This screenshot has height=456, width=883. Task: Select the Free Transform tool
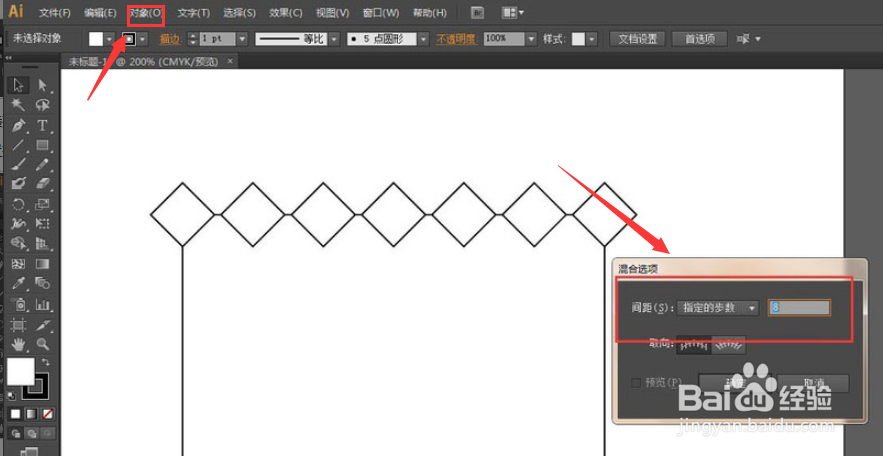pos(43,223)
